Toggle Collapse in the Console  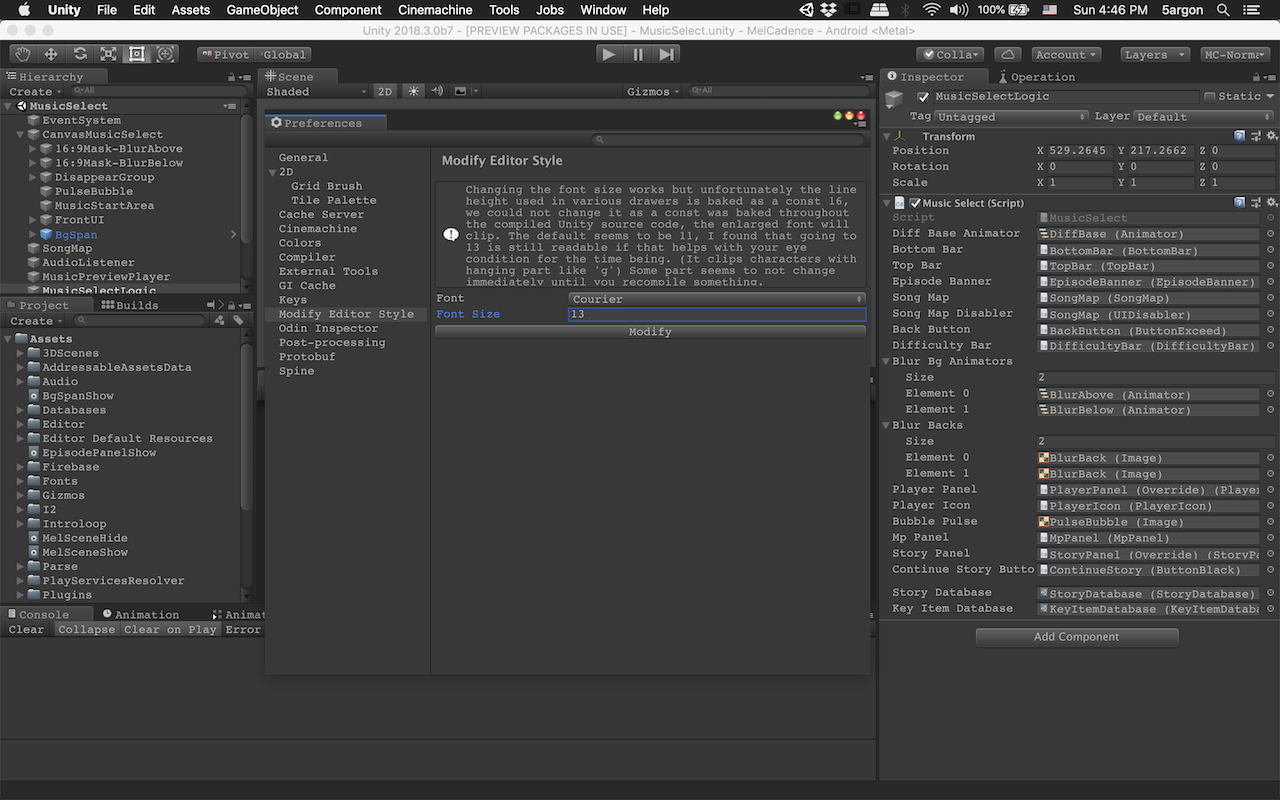coord(86,629)
